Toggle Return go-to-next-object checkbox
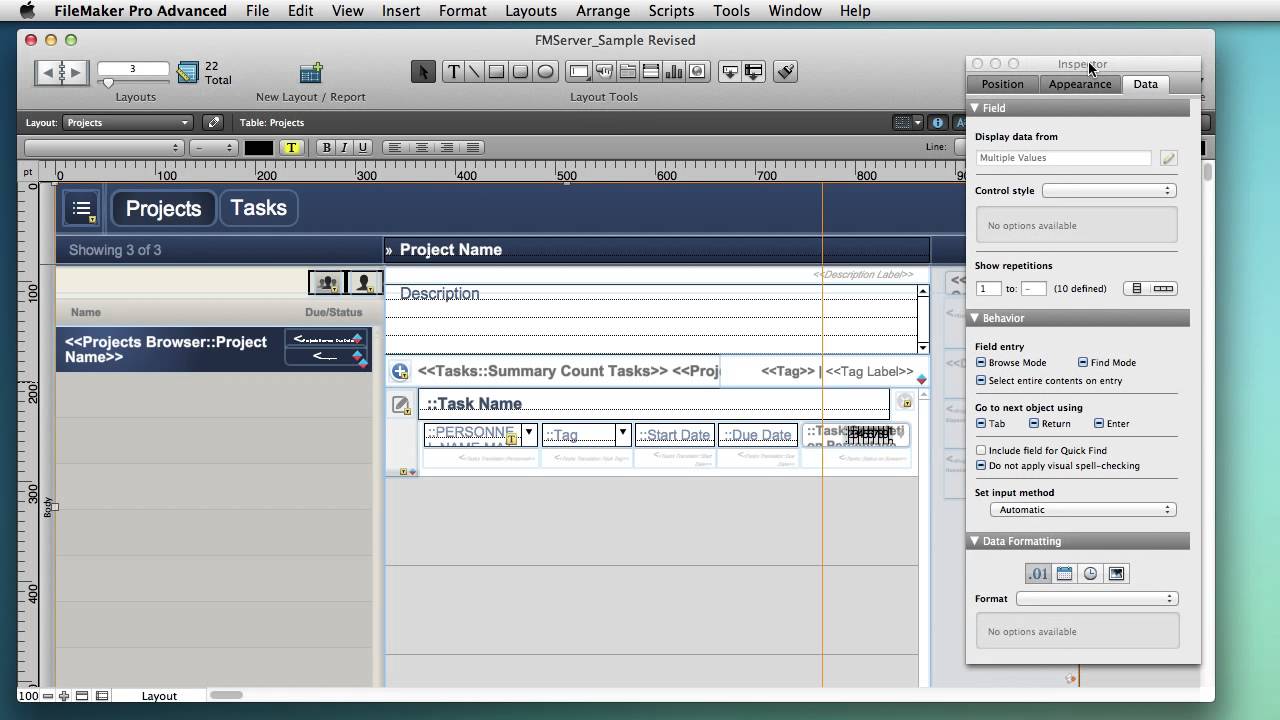 pyautogui.click(x=1034, y=424)
